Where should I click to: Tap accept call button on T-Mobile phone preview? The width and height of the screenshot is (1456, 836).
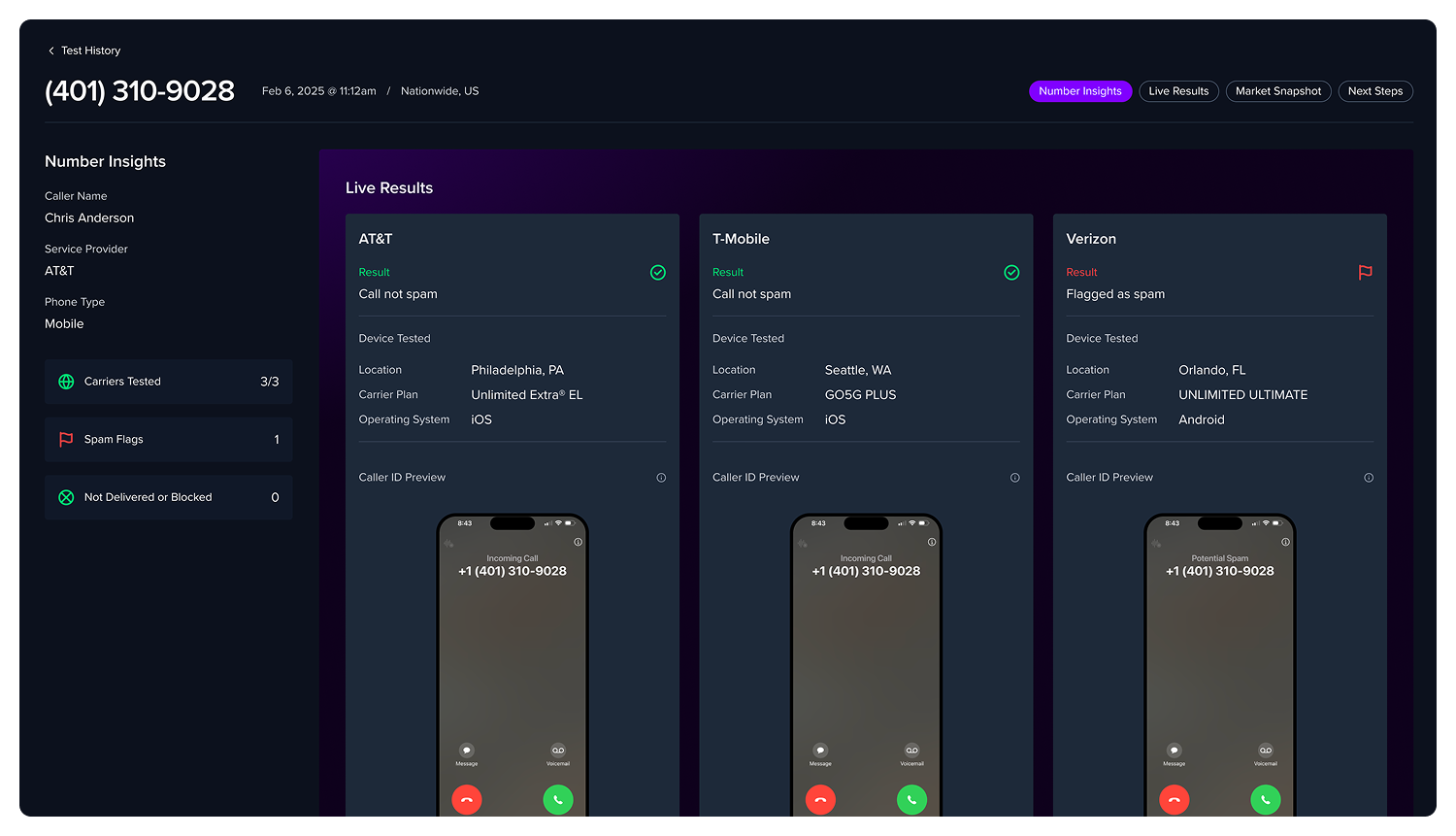click(x=911, y=800)
